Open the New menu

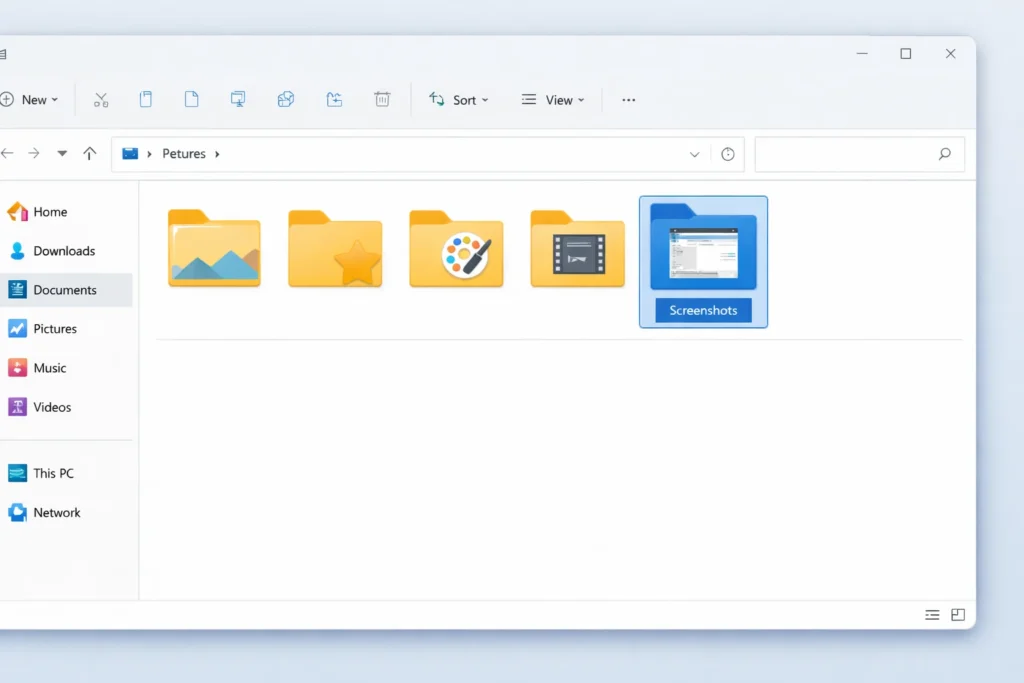[33, 99]
